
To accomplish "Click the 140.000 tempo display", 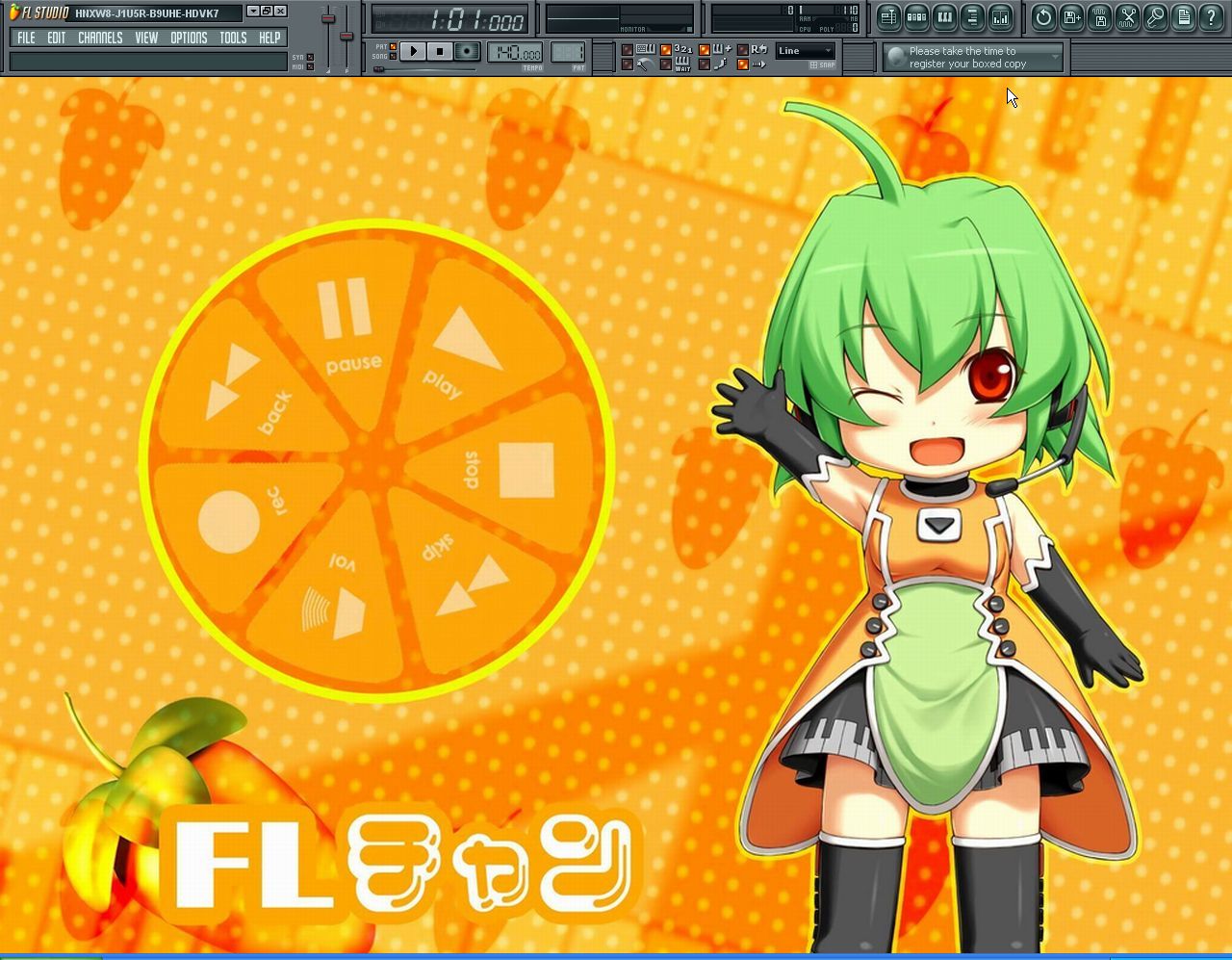I will [x=515, y=52].
